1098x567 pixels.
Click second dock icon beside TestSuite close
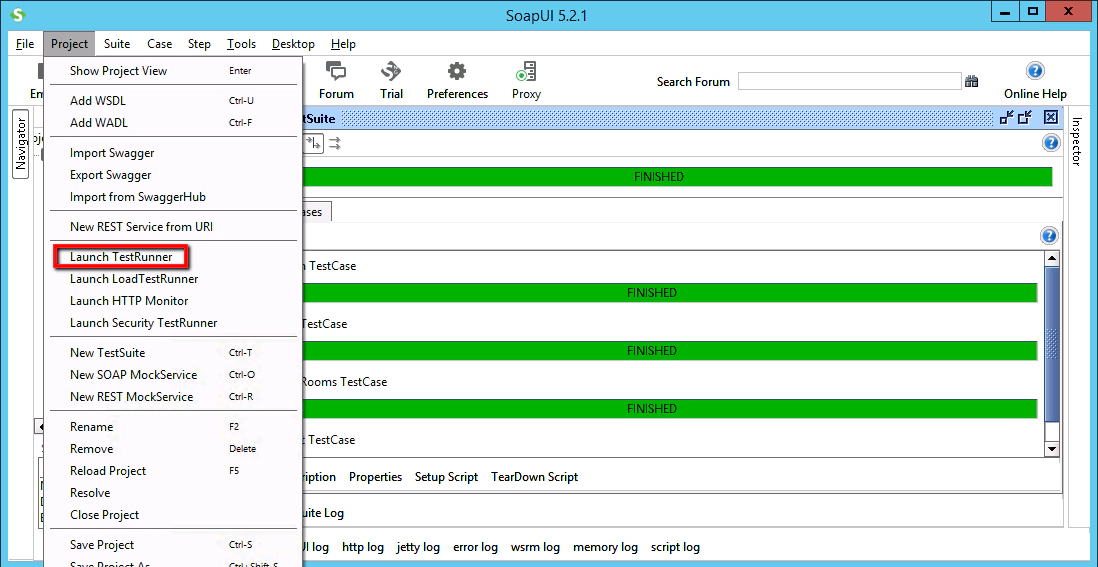1026,118
